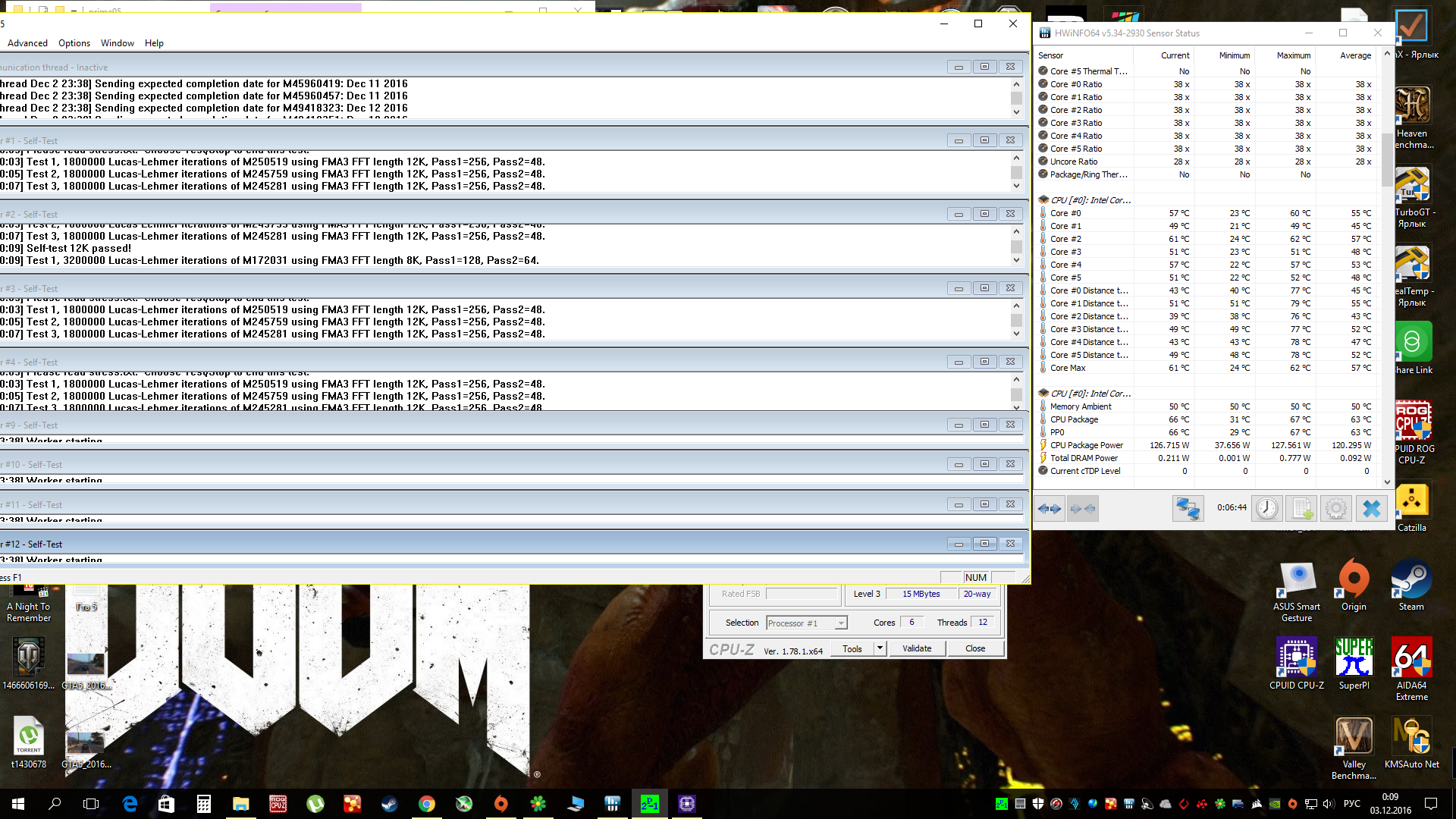Launch Google Chrome from the taskbar
Screen dimensions: 1456x819
click(427, 804)
